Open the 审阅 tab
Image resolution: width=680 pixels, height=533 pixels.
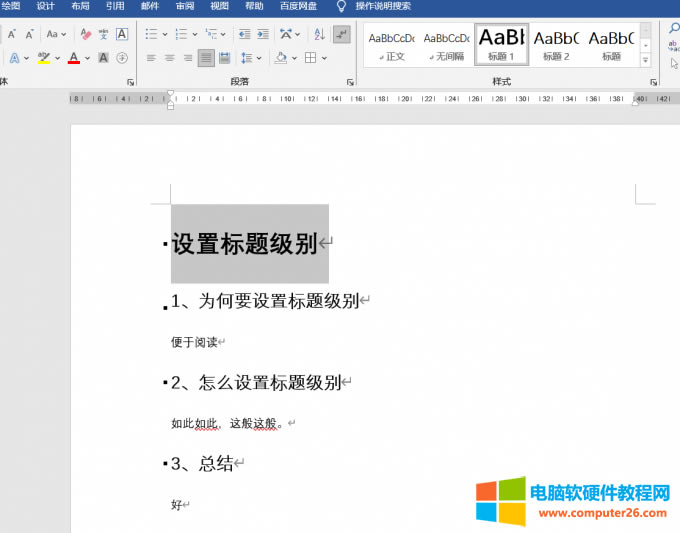click(x=185, y=6)
